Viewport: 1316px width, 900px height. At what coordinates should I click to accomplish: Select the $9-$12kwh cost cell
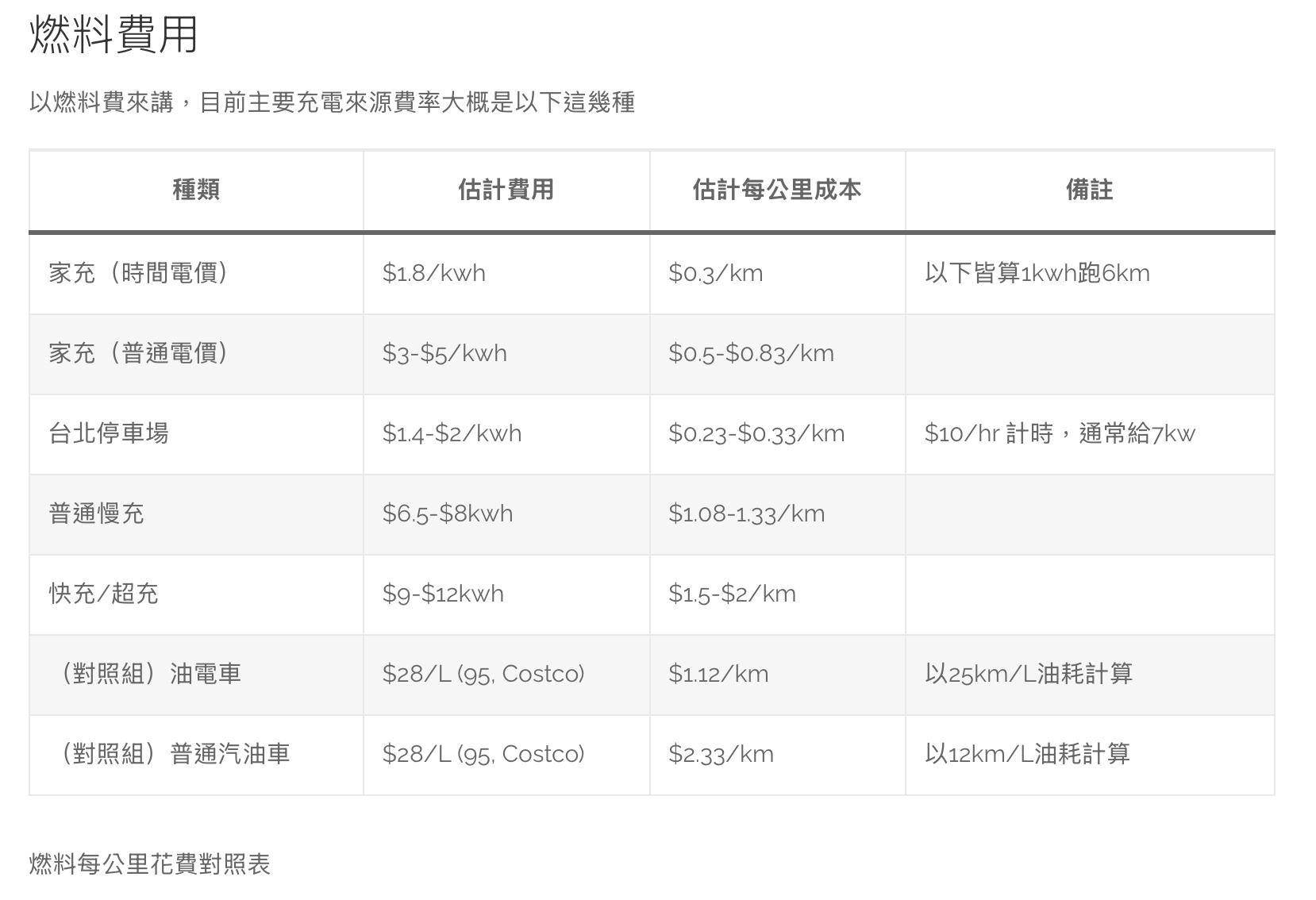point(443,594)
